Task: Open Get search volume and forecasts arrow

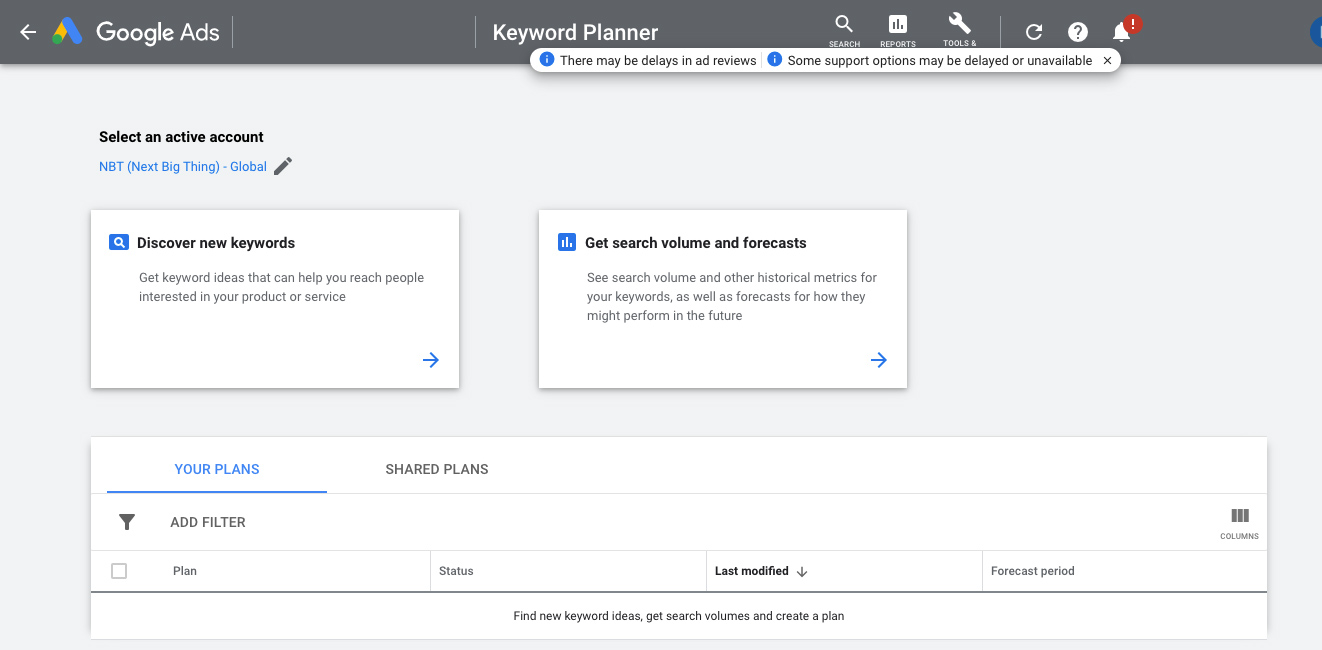Action: (x=879, y=360)
